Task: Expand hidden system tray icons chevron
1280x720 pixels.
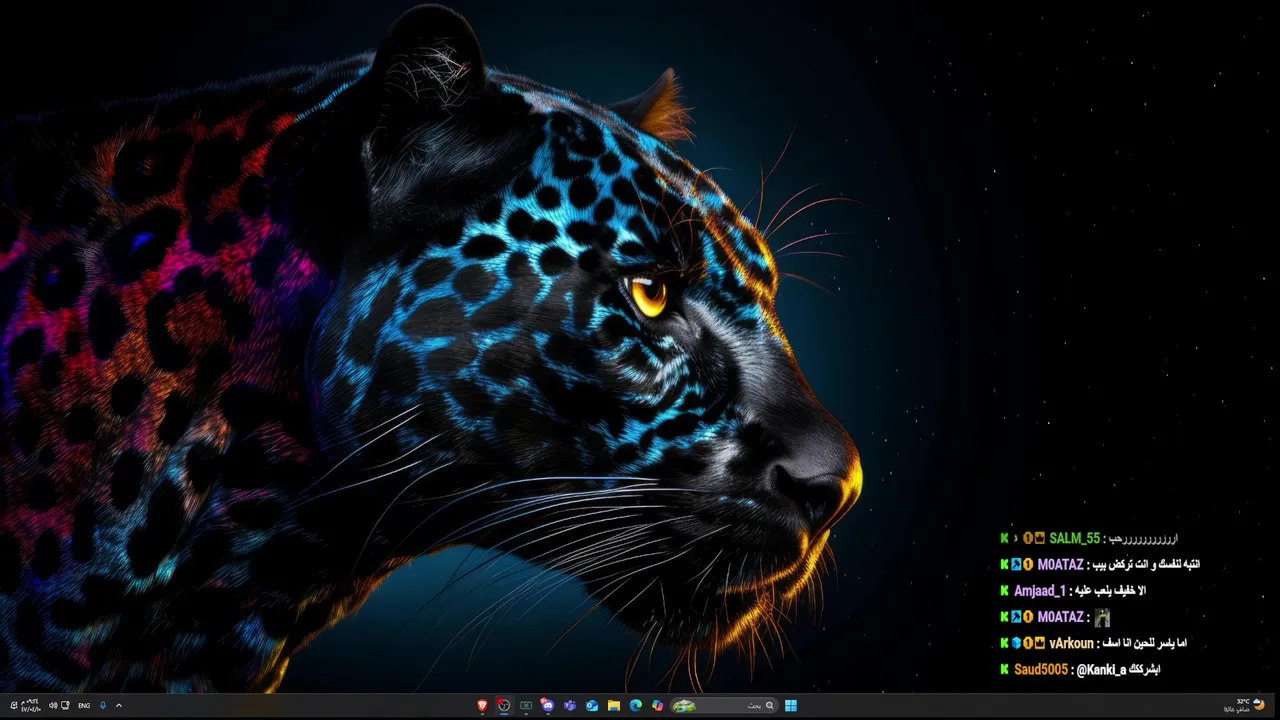Action: pyautogui.click(x=119, y=705)
